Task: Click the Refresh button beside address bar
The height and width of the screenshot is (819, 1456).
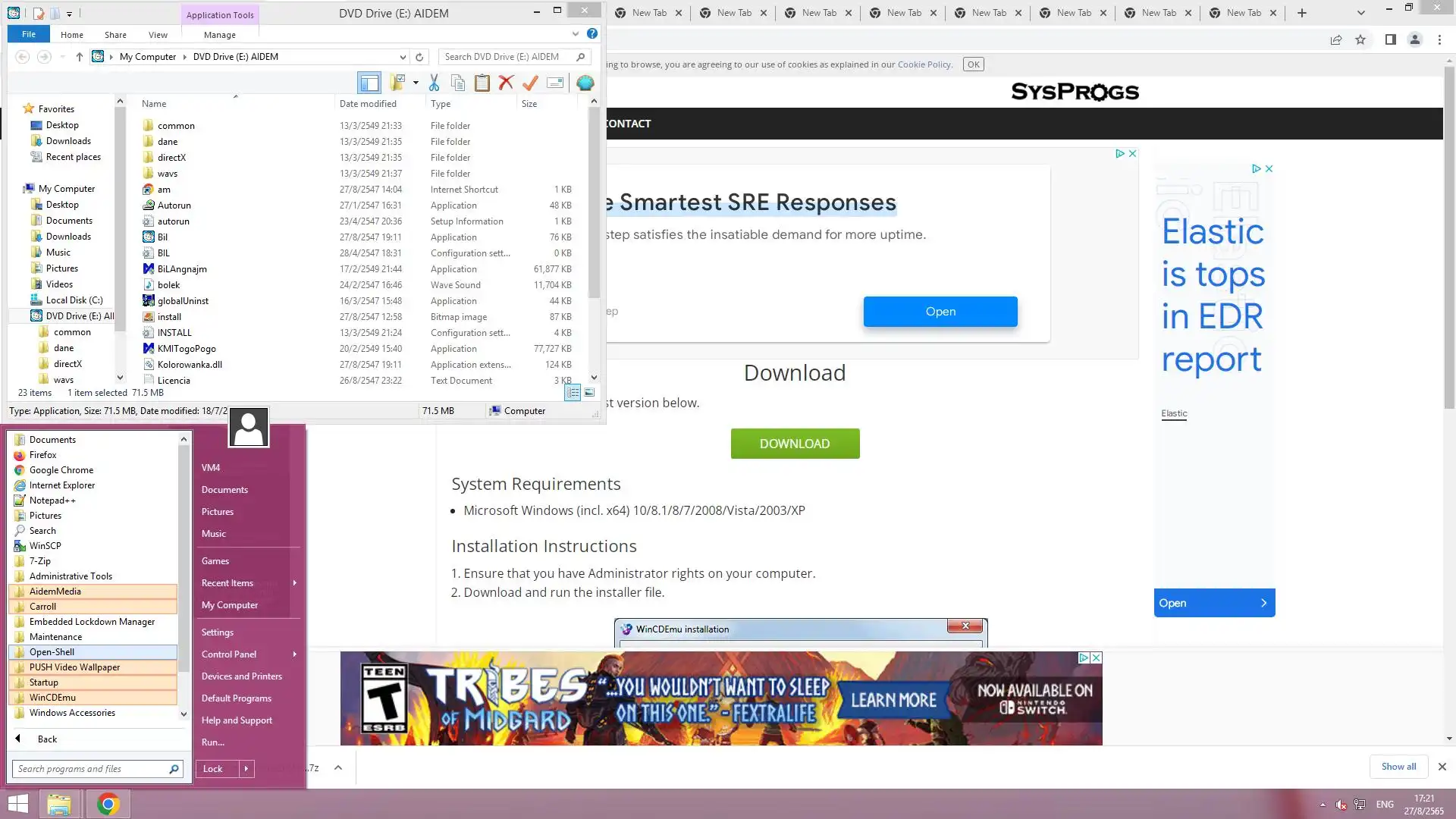Action: point(419,57)
